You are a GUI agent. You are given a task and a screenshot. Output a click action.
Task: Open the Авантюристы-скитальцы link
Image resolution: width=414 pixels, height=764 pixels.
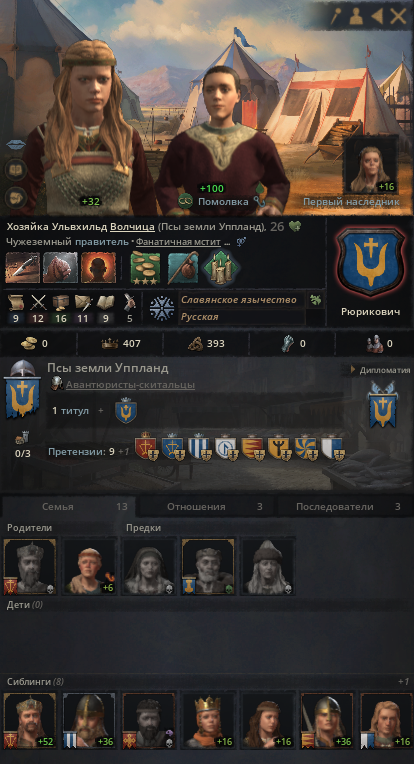coord(131,385)
